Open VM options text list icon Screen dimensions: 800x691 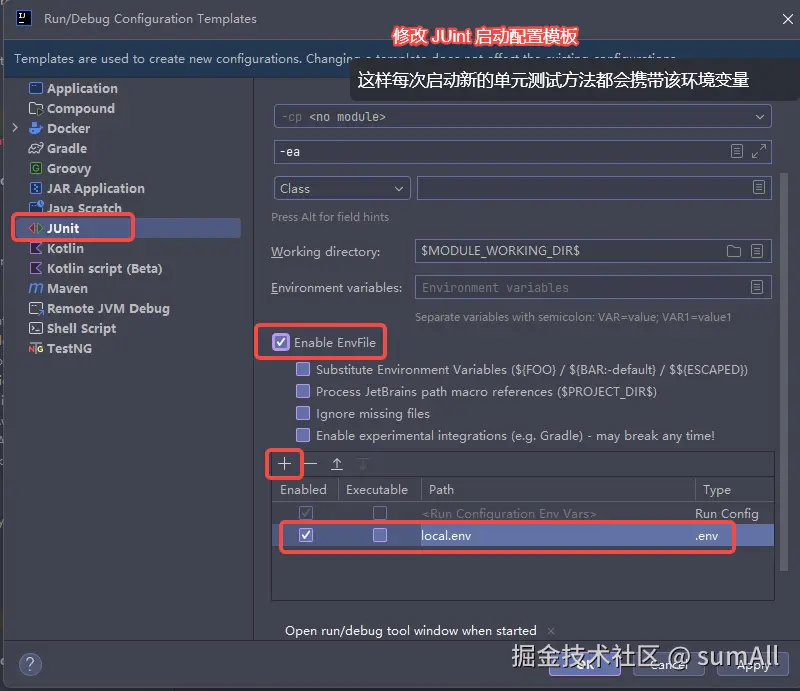click(736, 151)
